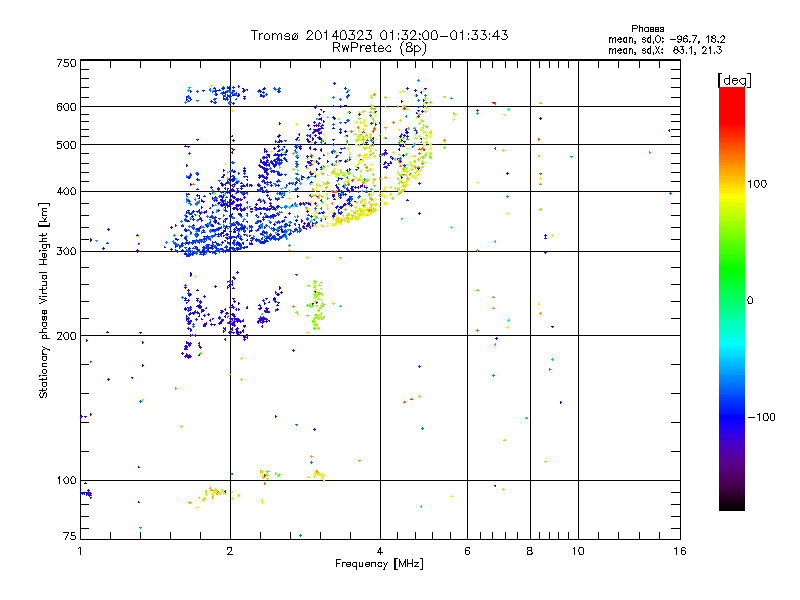Click the x-axis tick label '1'
This screenshot has width=800, height=600.
pyautogui.click(x=80, y=551)
